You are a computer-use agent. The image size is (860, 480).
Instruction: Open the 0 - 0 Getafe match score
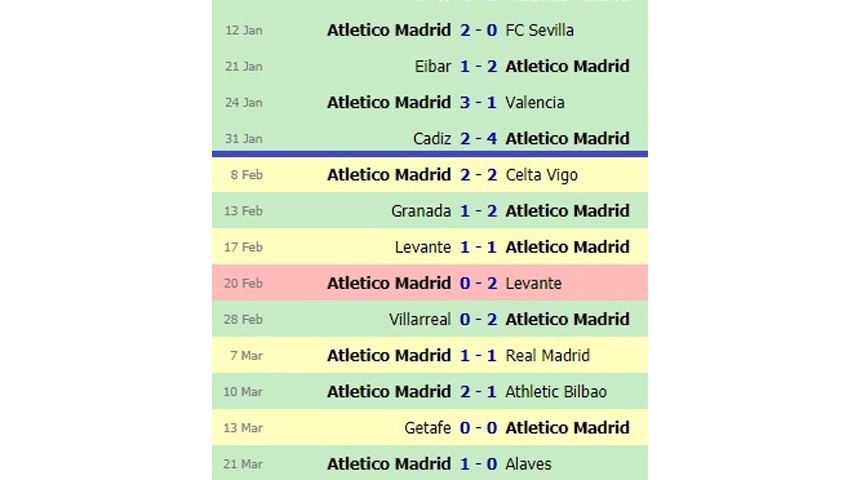tap(478, 428)
